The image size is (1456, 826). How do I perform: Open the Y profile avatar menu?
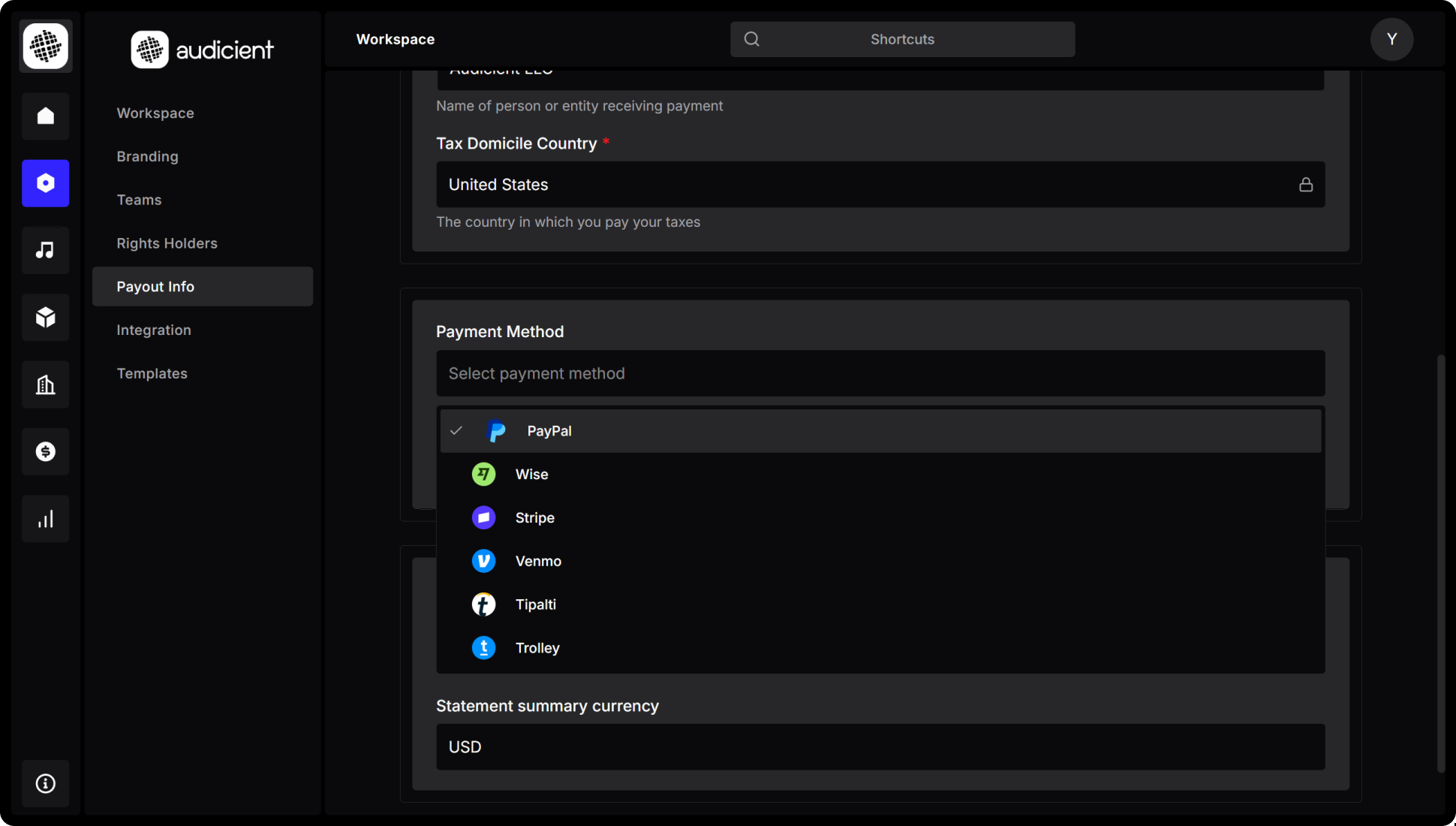point(1391,39)
